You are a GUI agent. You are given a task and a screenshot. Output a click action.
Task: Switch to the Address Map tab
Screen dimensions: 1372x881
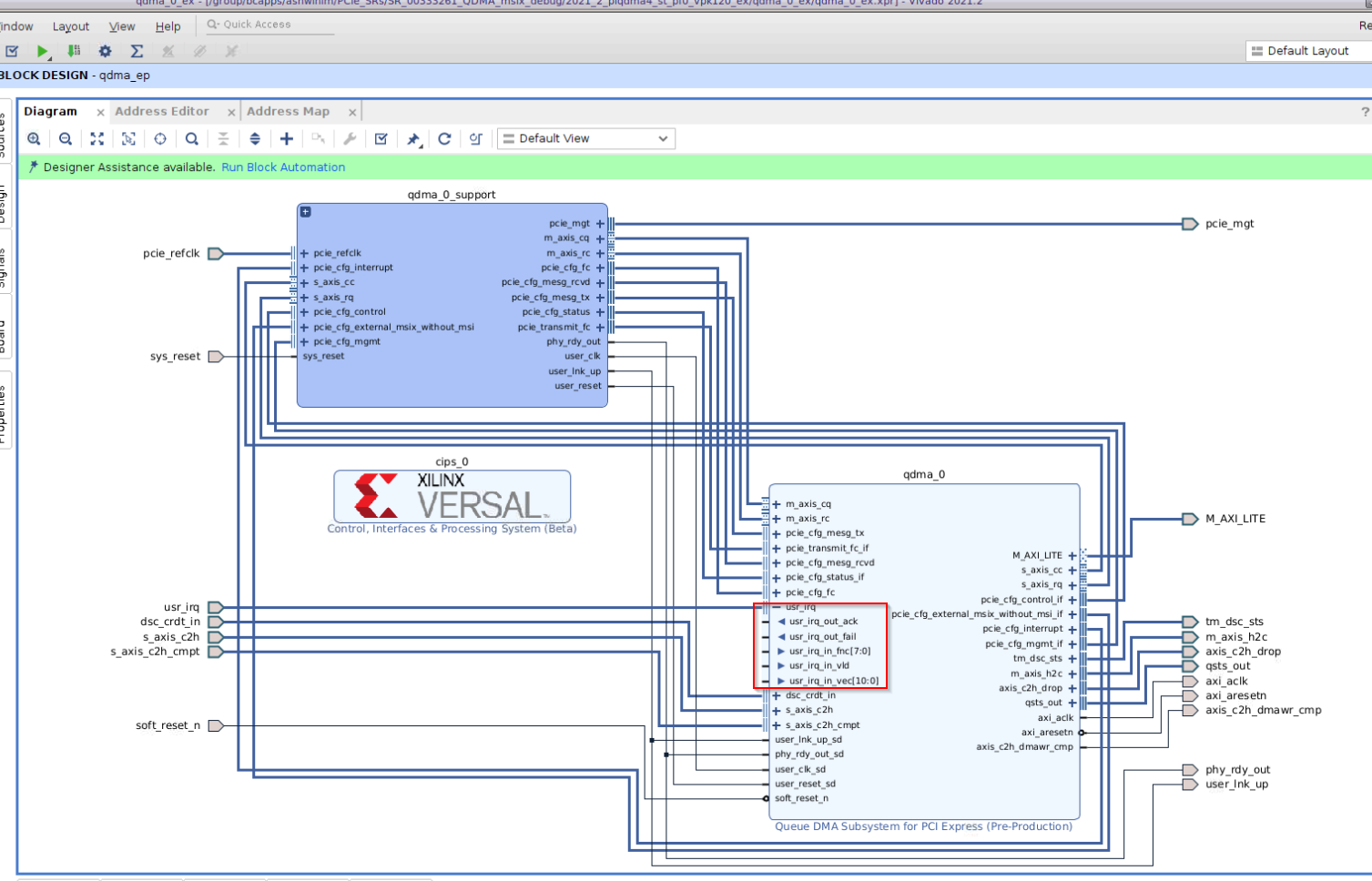tap(288, 112)
